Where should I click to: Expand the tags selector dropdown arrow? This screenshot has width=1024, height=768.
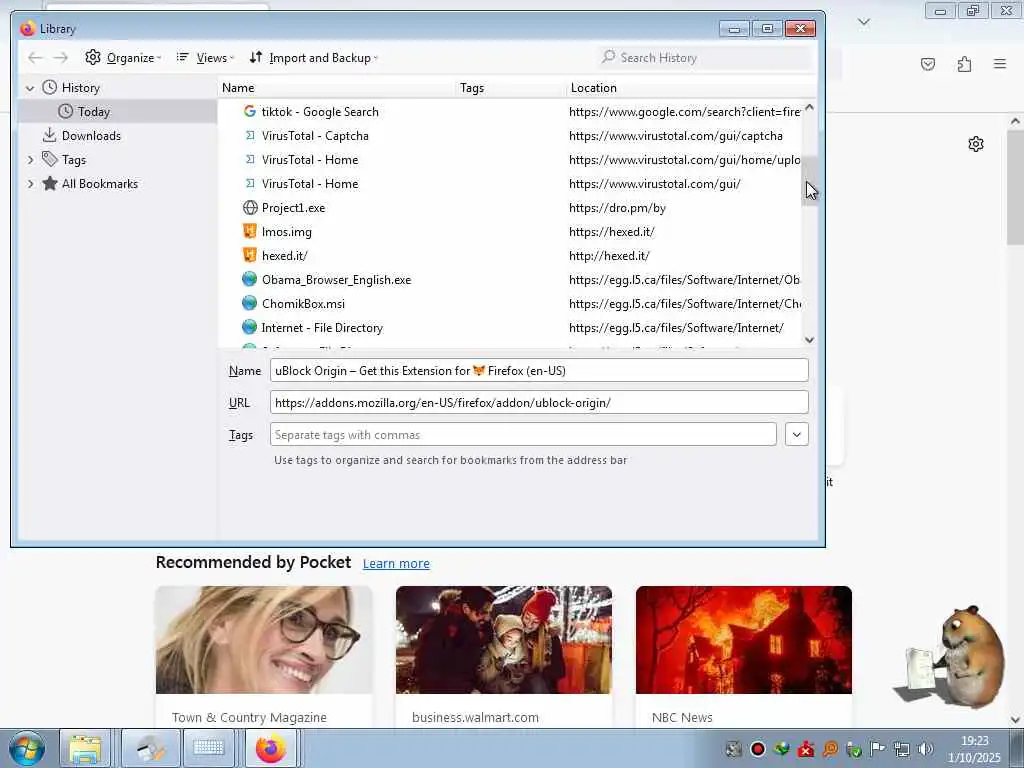coord(797,434)
